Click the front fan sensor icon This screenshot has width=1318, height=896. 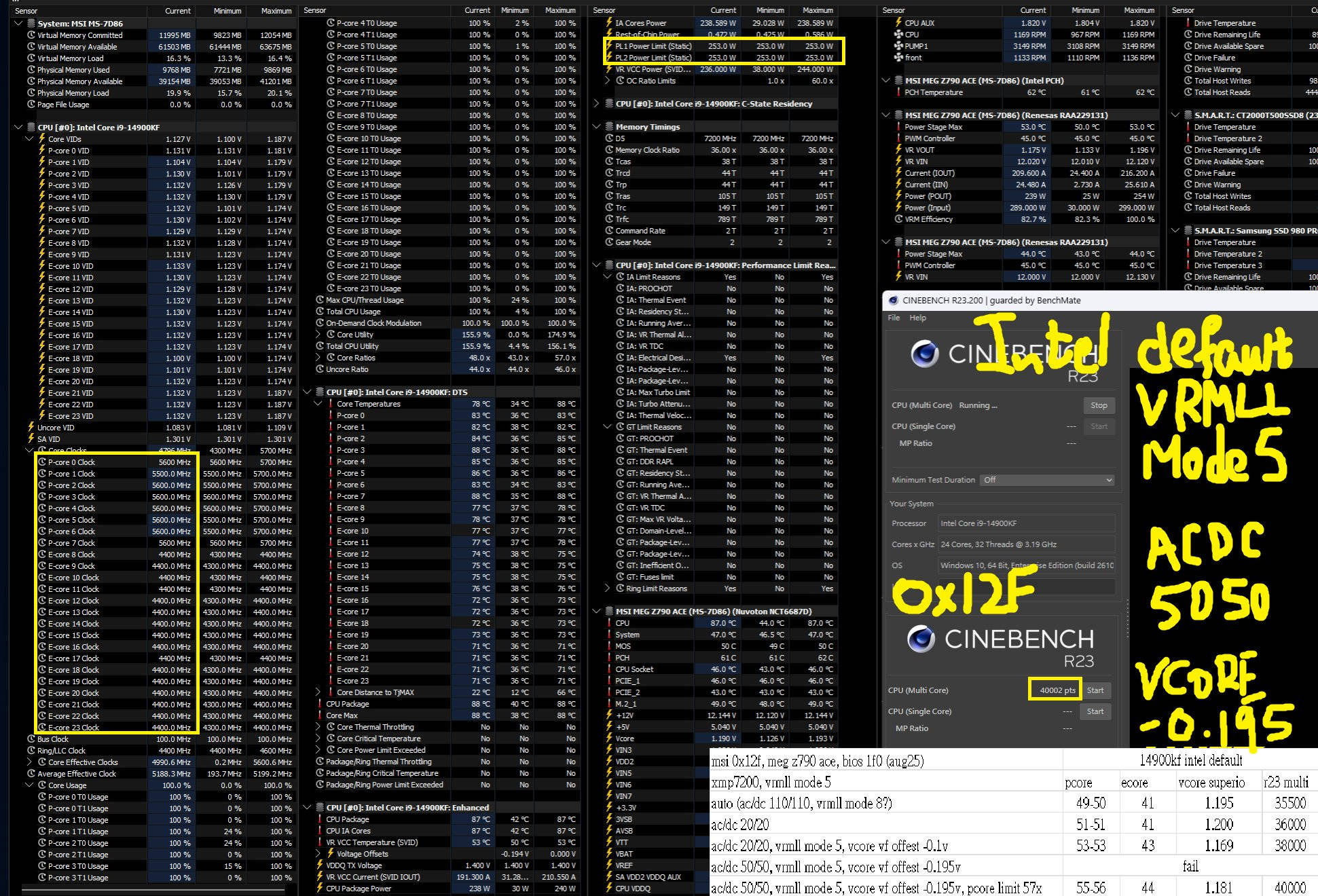pyautogui.click(x=898, y=58)
